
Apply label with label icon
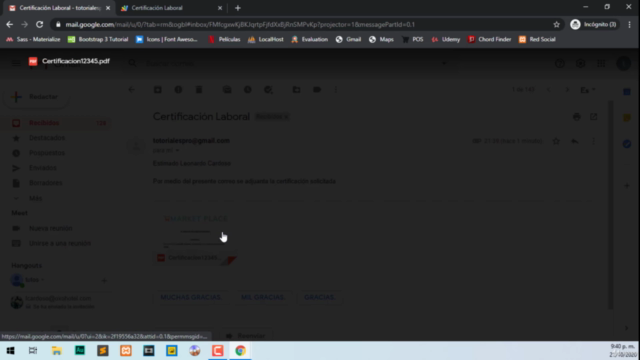317,90
